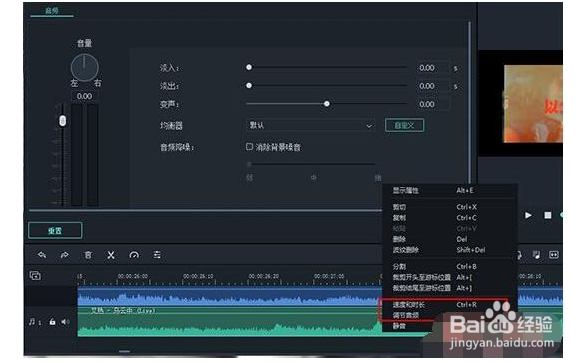Click the volume value field under the knob
587x363 pixels.
pos(84,96)
